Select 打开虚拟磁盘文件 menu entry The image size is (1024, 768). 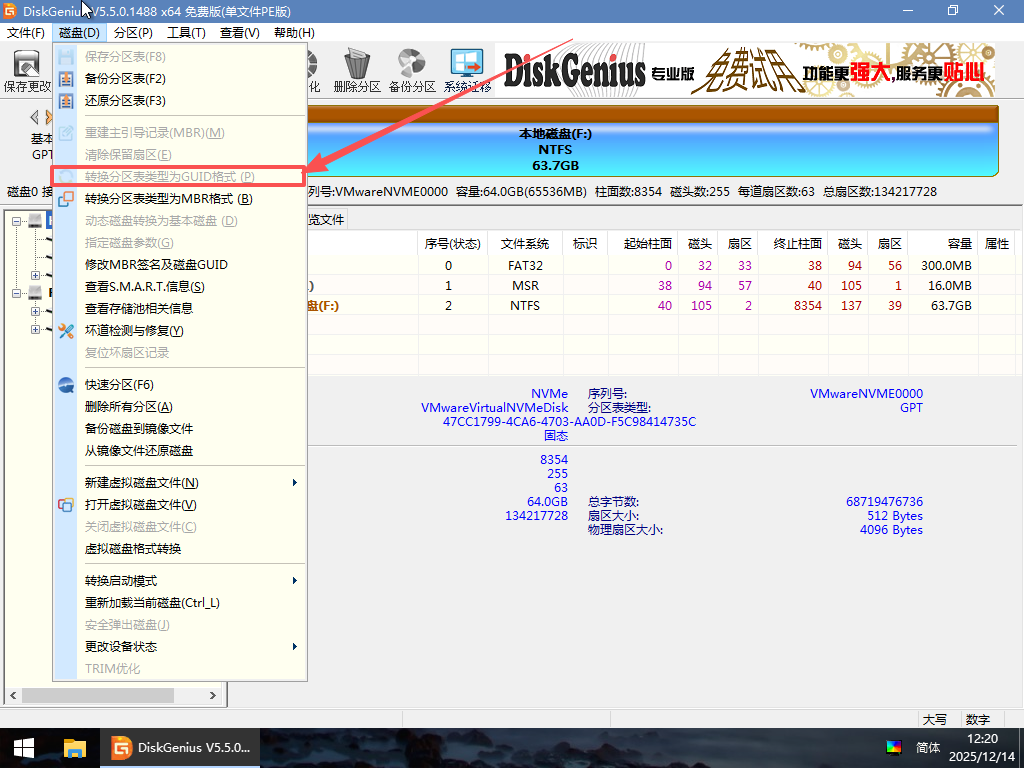click(140, 505)
